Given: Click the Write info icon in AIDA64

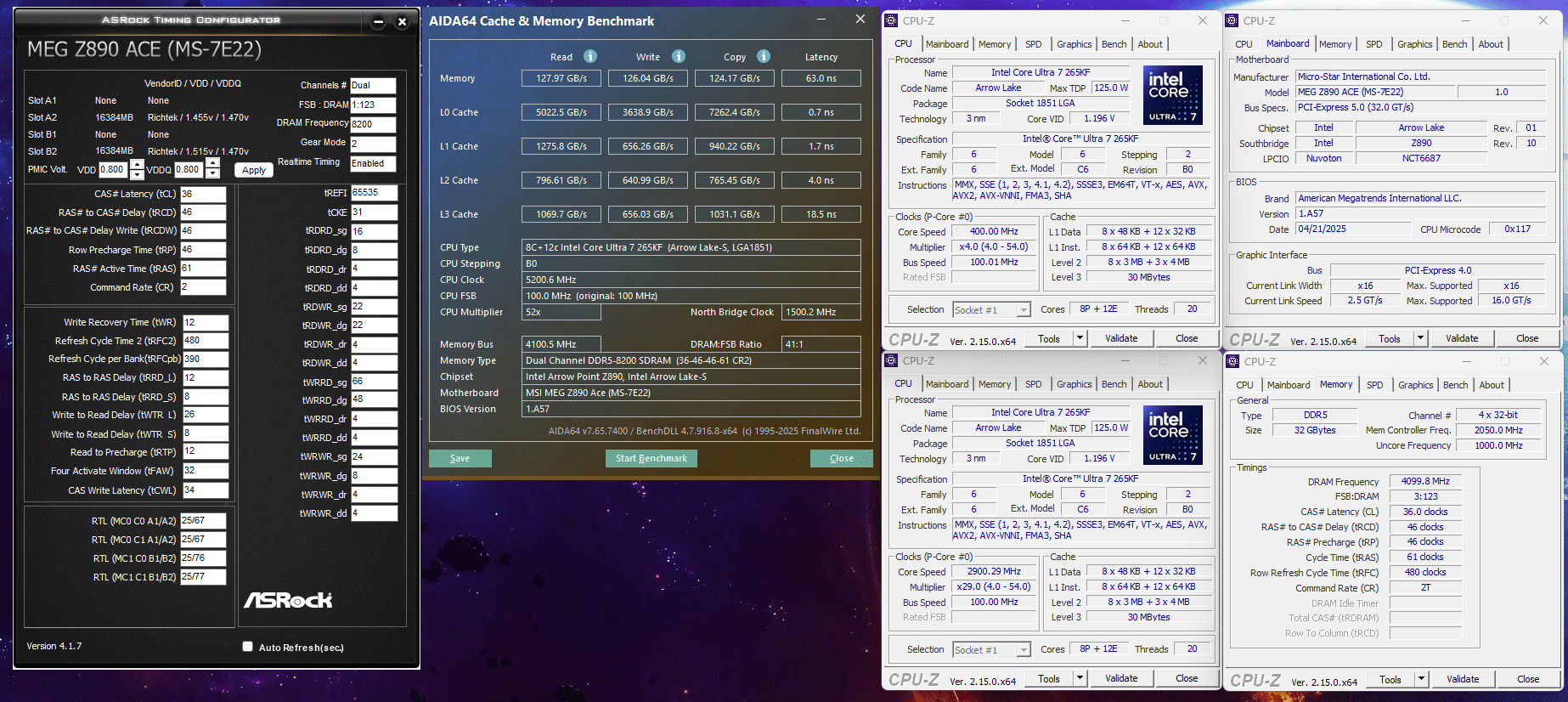Looking at the screenshot, I should pos(679,56).
